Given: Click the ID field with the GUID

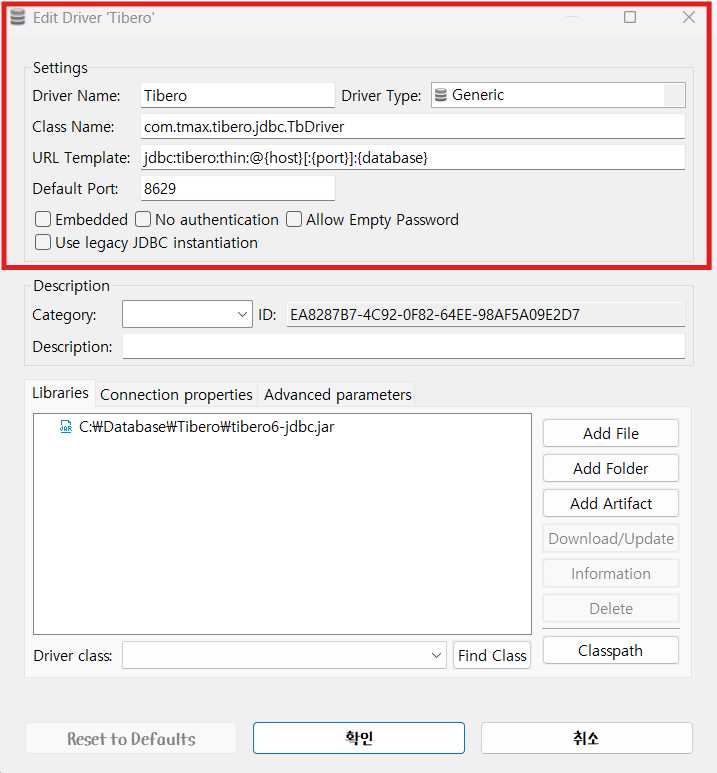Looking at the screenshot, I should (486, 315).
